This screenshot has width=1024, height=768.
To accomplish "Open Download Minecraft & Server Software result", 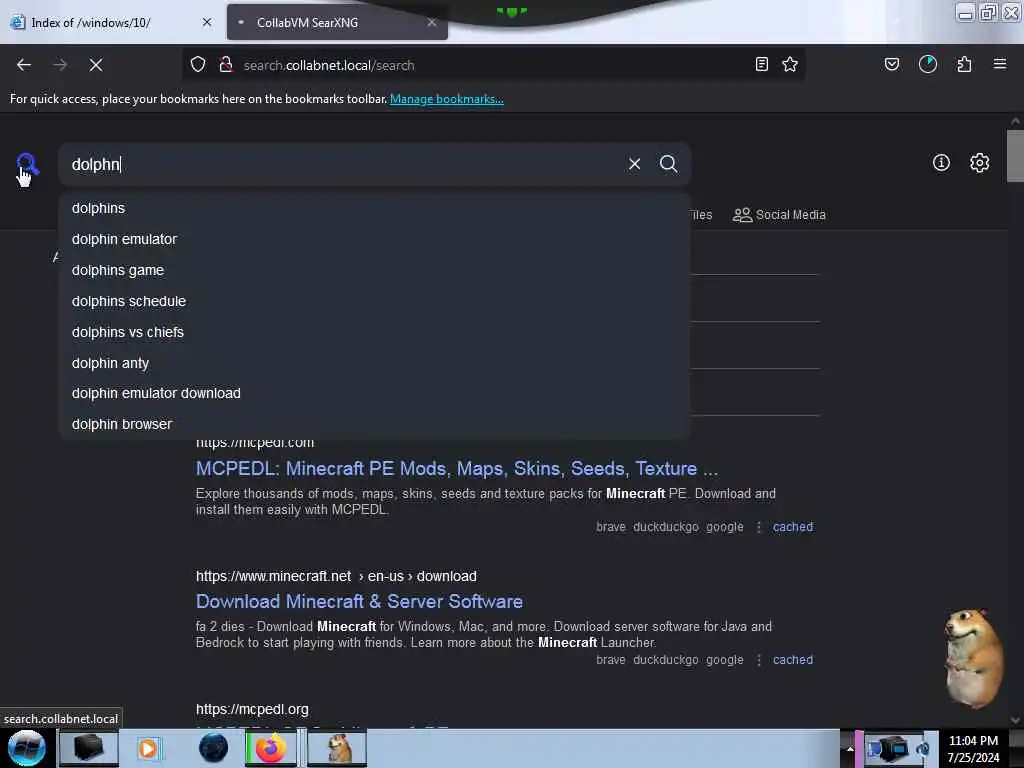I will click(x=359, y=601).
